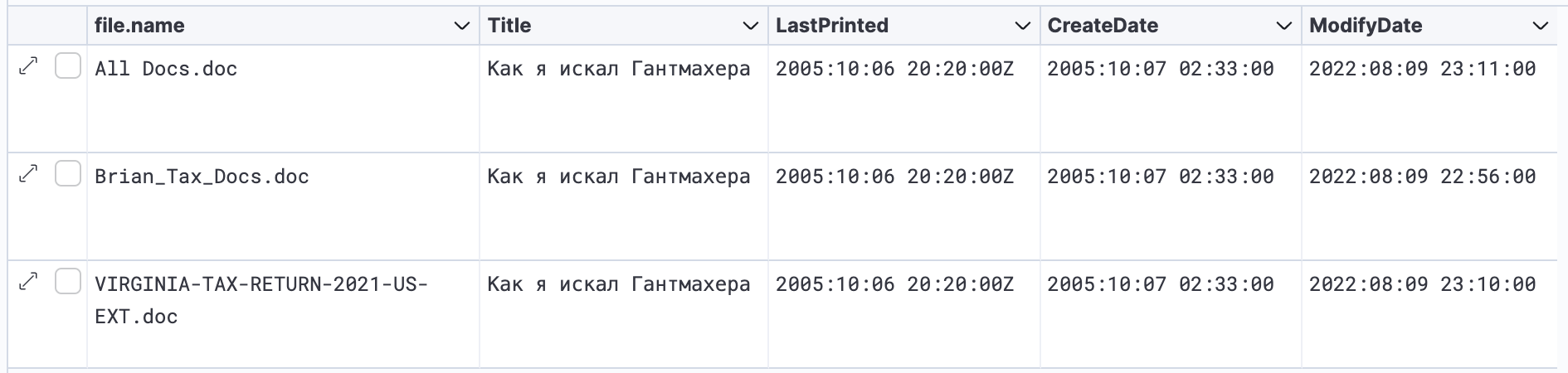This screenshot has height=373, width=1568.
Task: Expand the All Docs.doc row details
Action: 28,66
